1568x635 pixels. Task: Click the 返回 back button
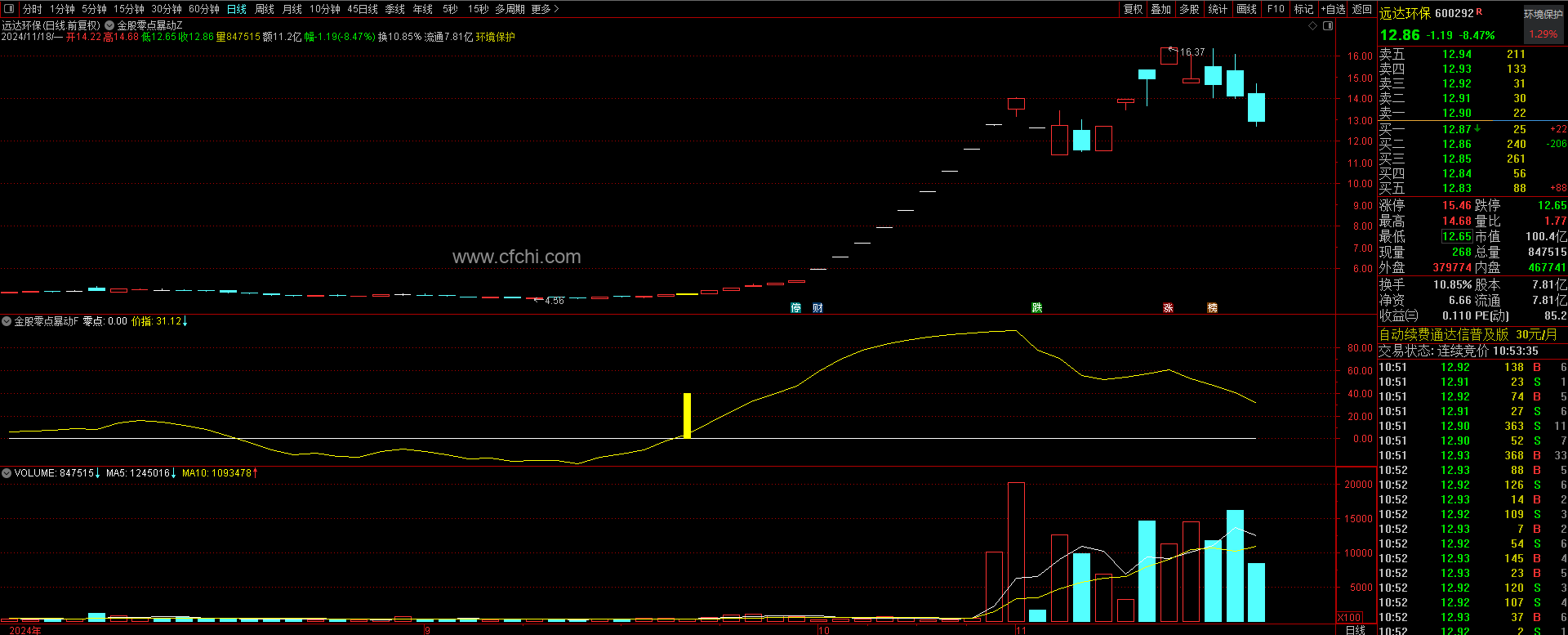[x=1362, y=9]
